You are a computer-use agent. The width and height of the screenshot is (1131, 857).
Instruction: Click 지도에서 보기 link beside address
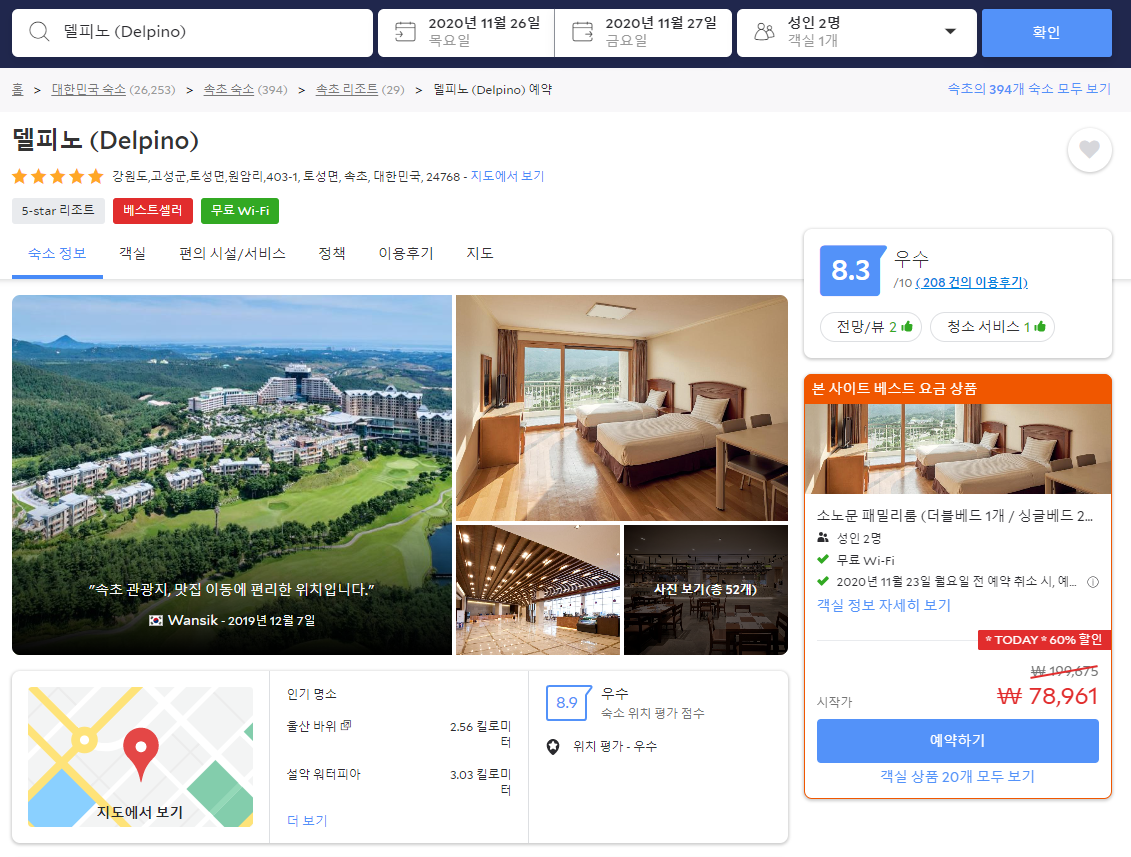(508, 176)
